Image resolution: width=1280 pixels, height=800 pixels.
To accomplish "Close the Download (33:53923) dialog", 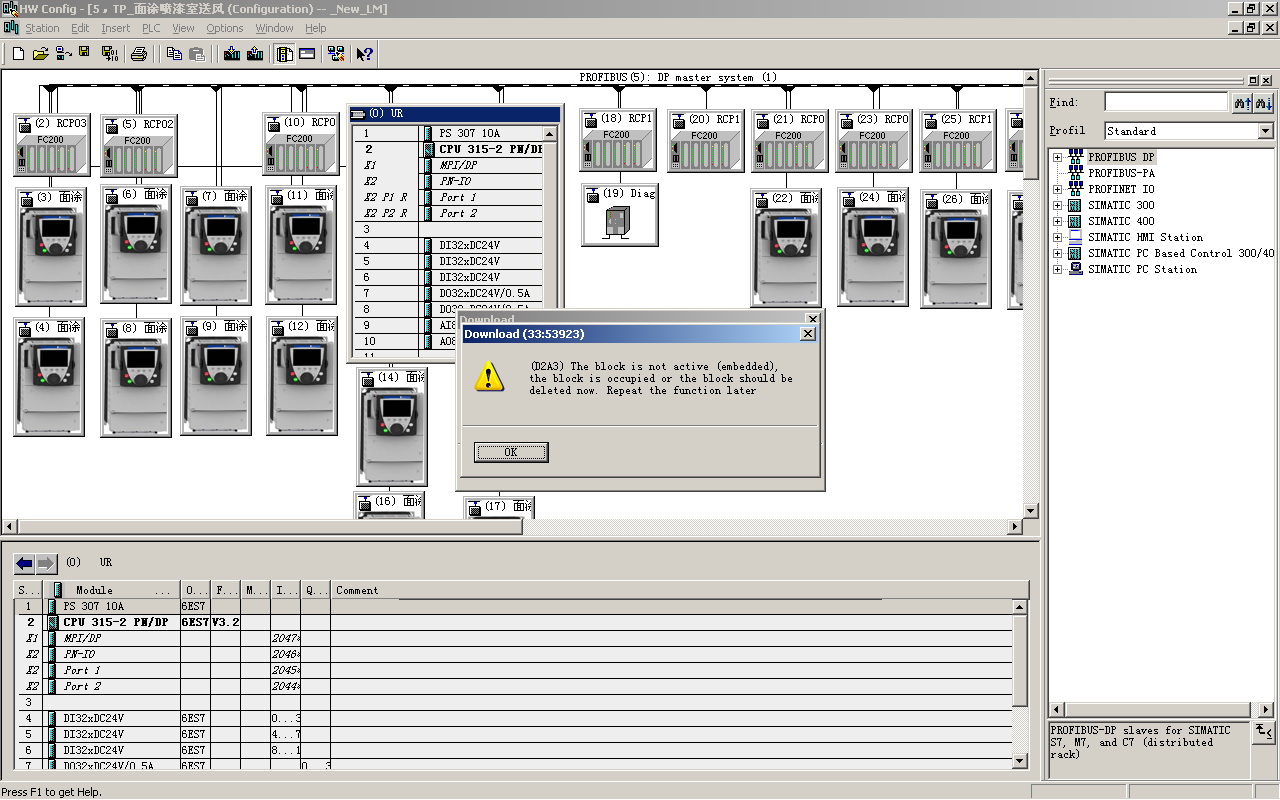I will [x=808, y=334].
